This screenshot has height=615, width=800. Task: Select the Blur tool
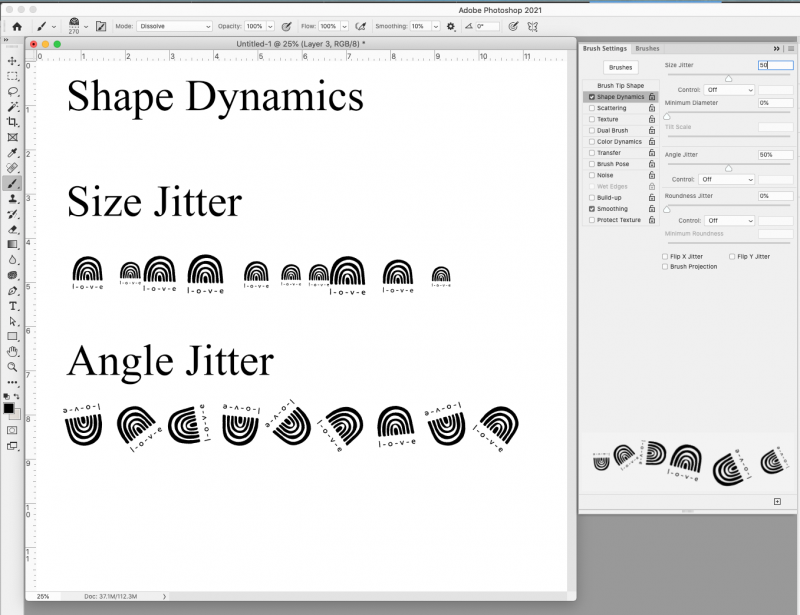[12, 260]
